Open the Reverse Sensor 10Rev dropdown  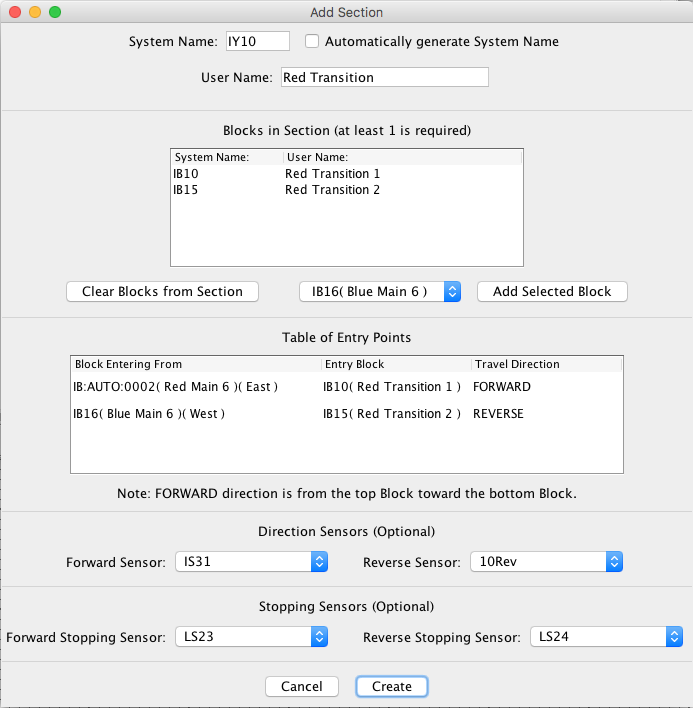(546, 562)
